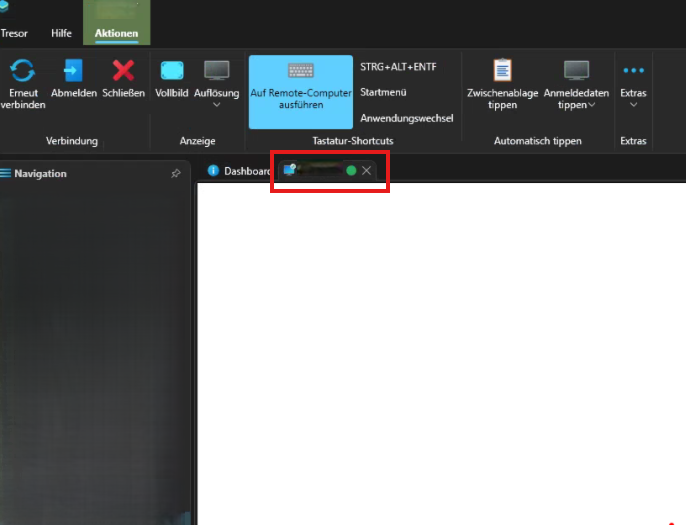This screenshot has width=686, height=525.
Task: Open the Extras dropdown menu
Action: (633, 104)
